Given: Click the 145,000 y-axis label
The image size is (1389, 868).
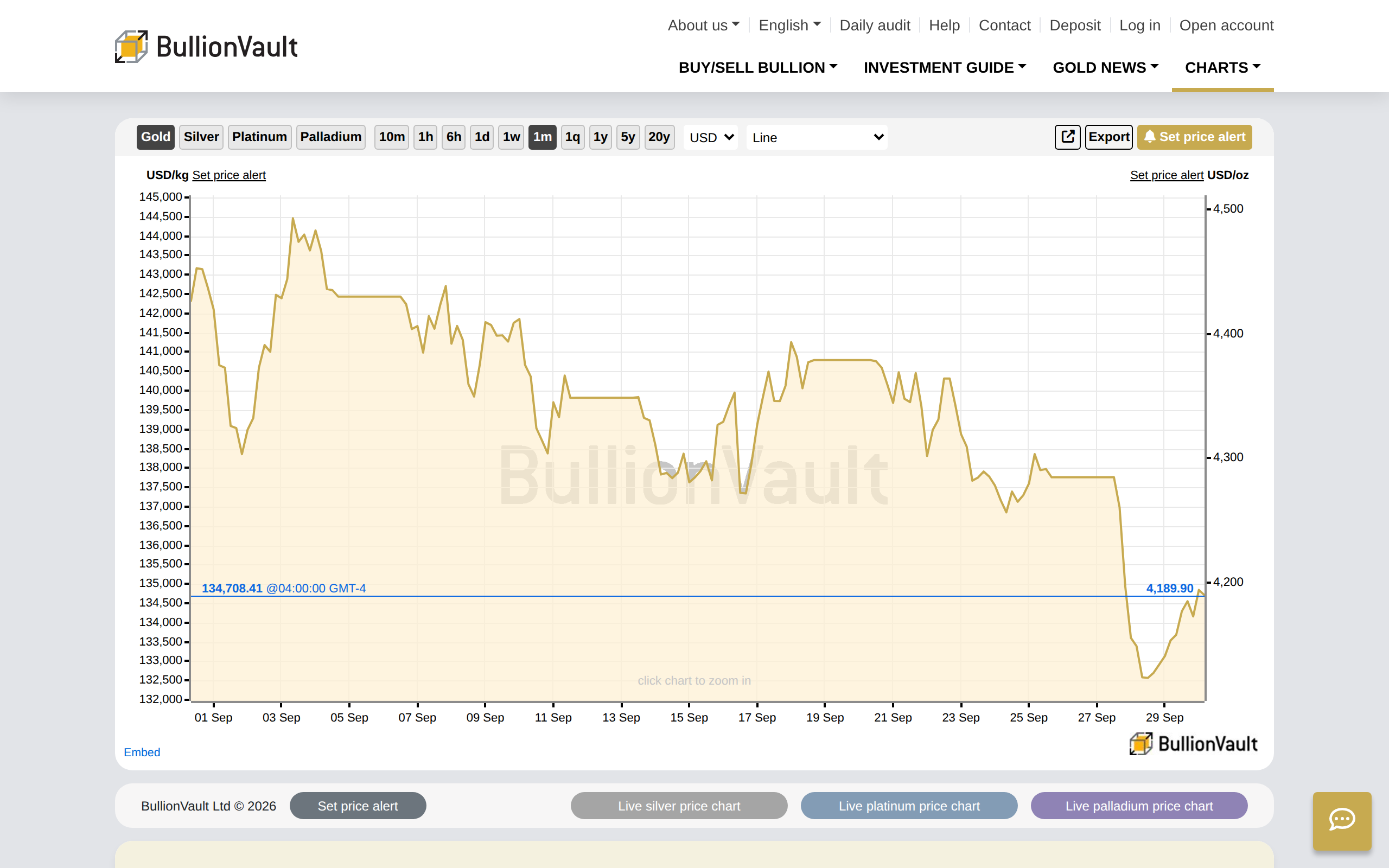Looking at the screenshot, I should pos(161,196).
